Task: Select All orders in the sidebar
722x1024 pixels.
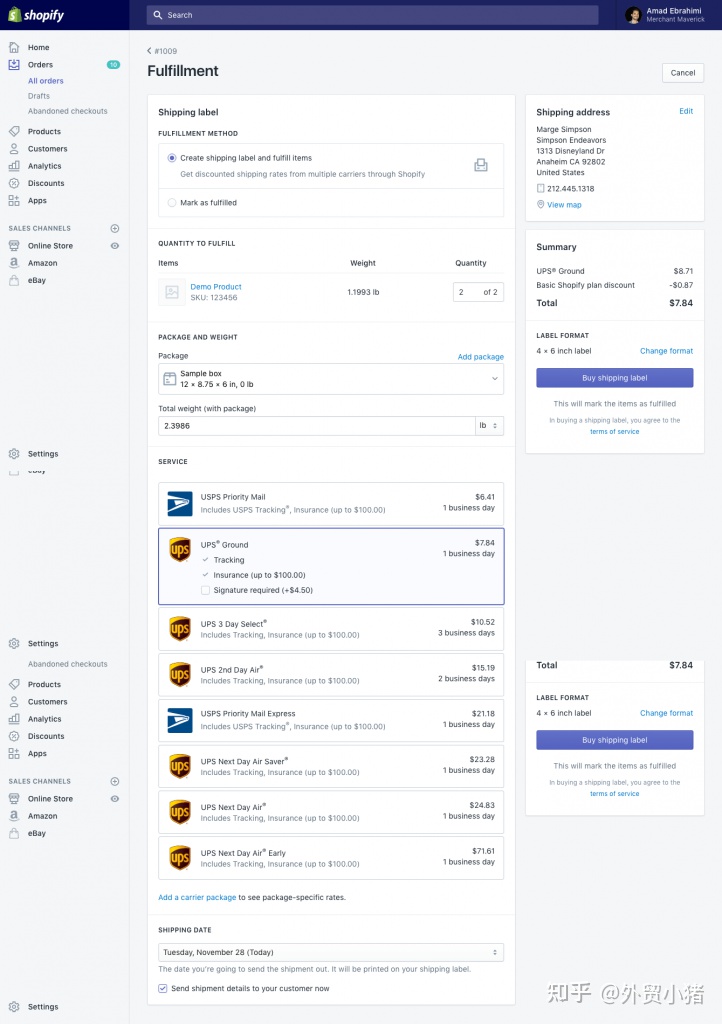Action: click(x=46, y=81)
